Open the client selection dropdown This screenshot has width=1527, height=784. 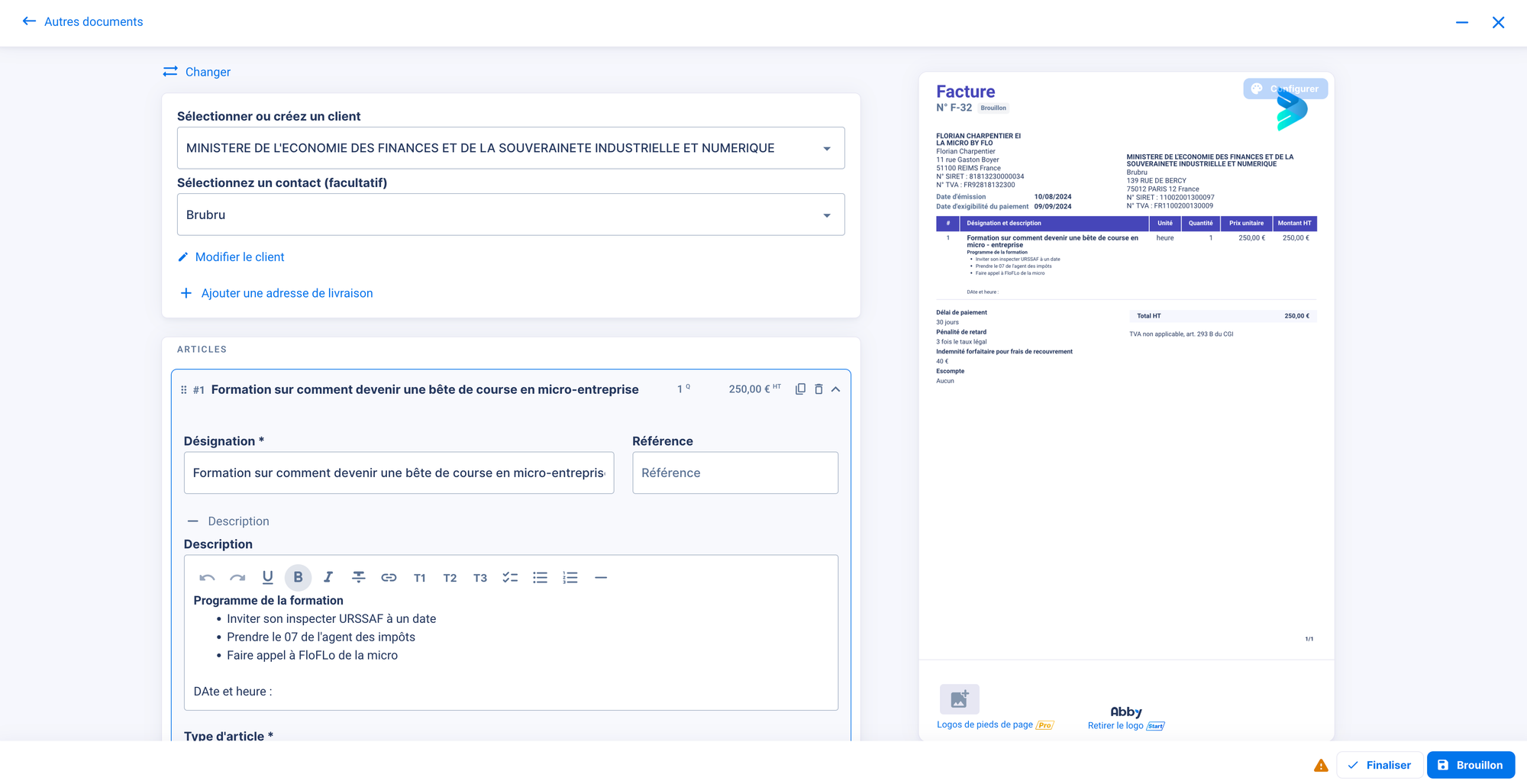point(511,148)
